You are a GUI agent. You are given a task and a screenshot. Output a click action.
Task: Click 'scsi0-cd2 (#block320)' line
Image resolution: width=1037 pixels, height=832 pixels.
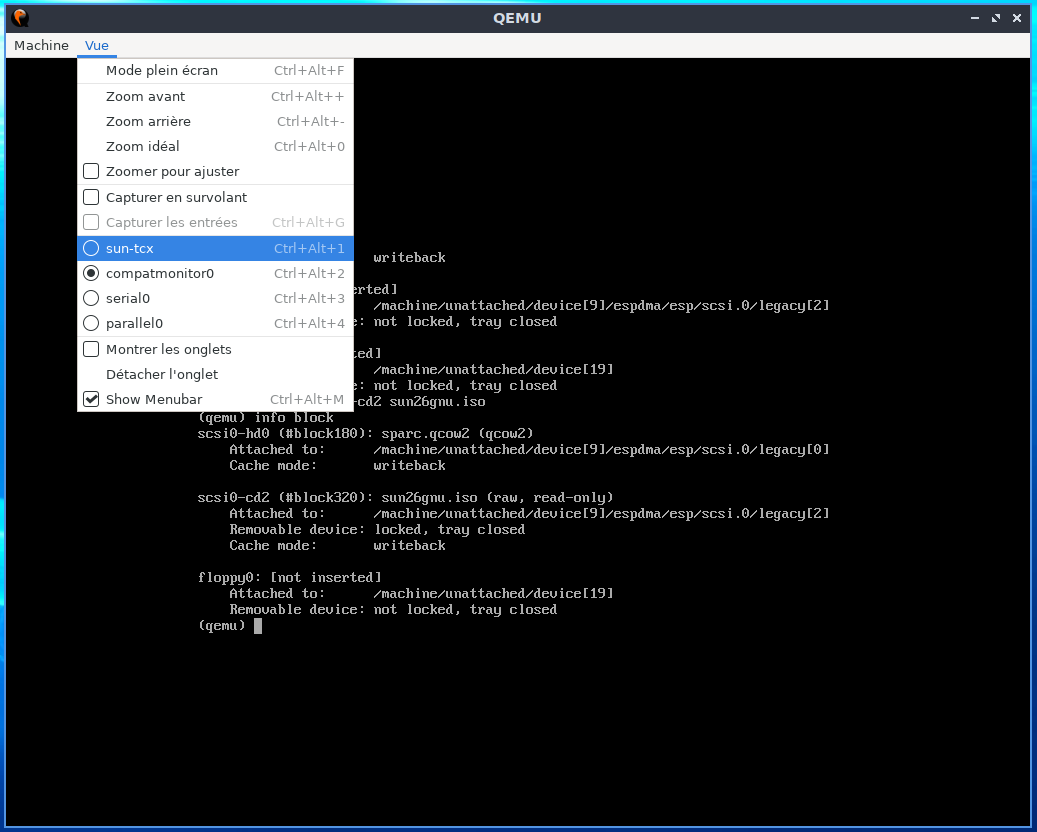405,498
